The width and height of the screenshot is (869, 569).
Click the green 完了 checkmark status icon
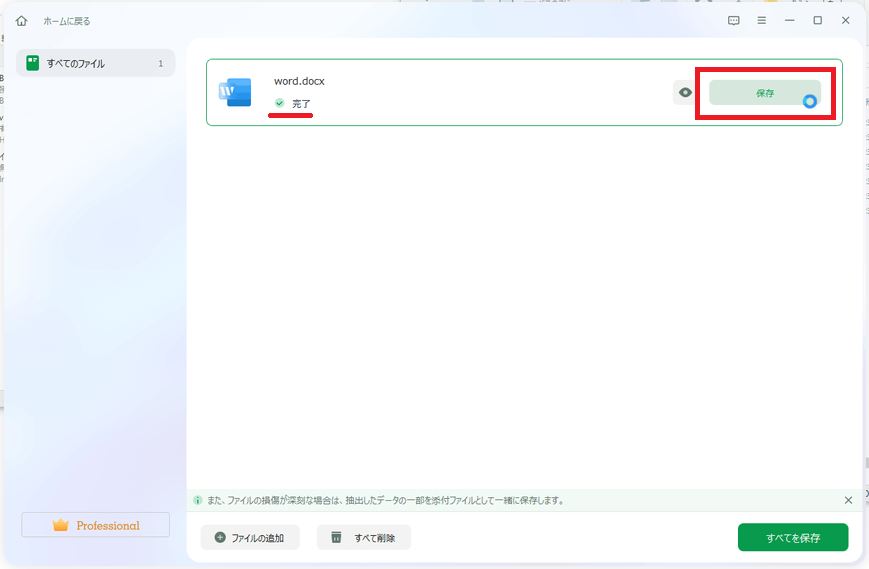[x=280, y=103]
